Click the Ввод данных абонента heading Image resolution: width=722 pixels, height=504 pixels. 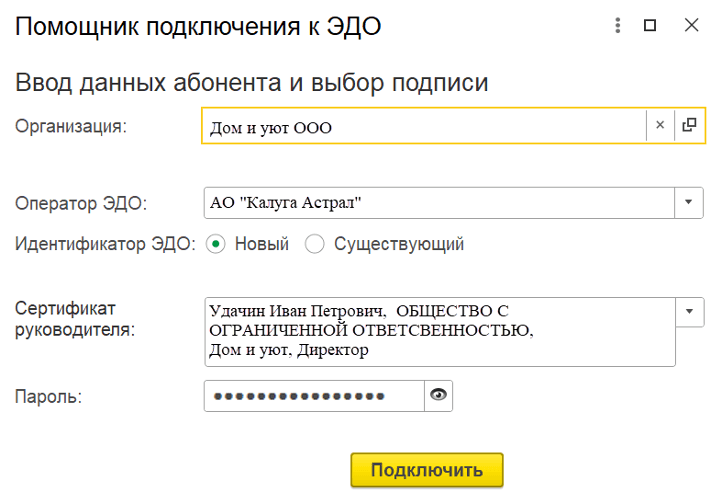tap(252, 82)
